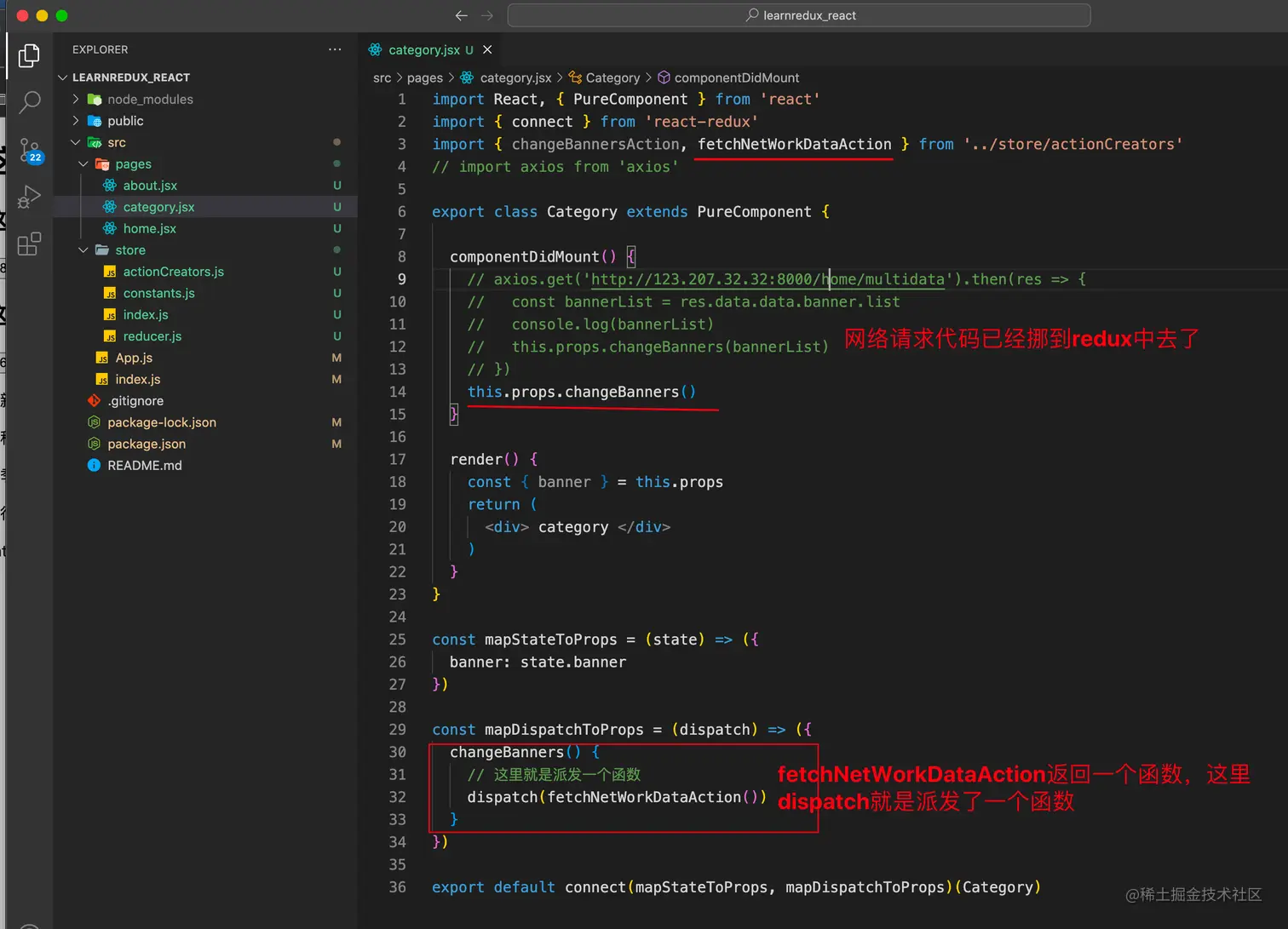
Task: Go back with the navigation arrow
Action: [x=462, y=15]
